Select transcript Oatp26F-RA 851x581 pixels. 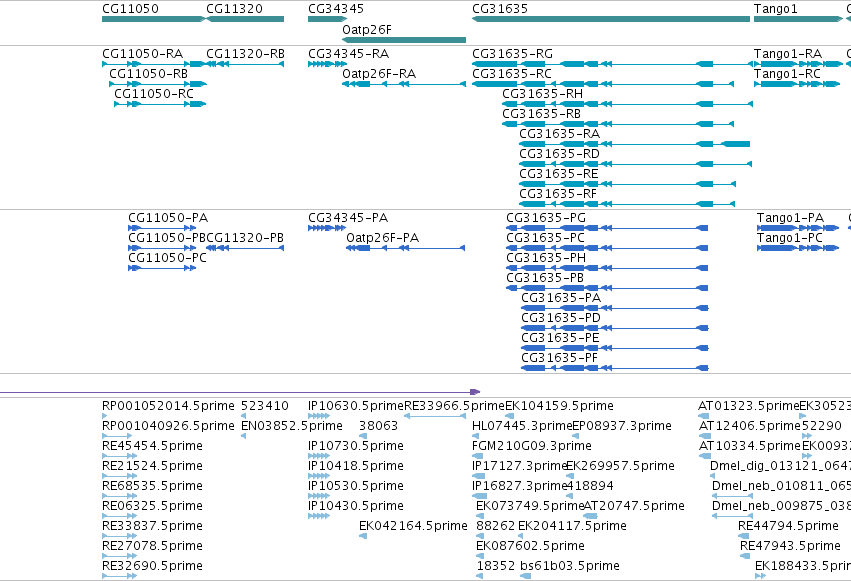404,84
